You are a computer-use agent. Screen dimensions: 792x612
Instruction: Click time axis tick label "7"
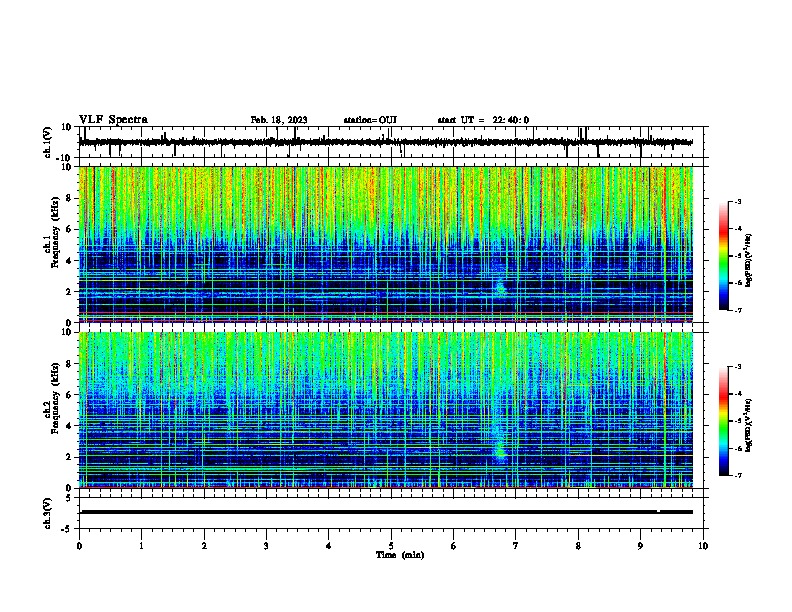point(516,546)
